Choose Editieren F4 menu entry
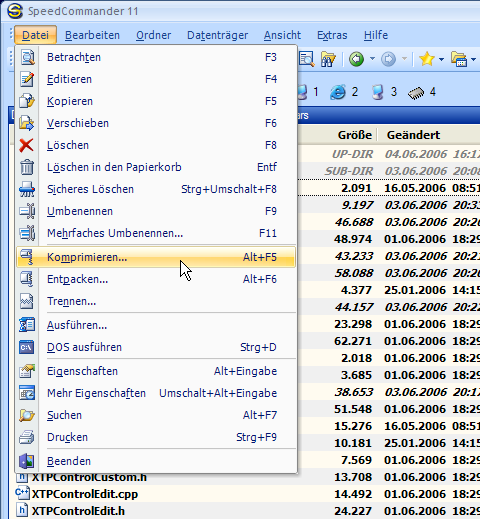This screenshot has width=480, height=519. tap(156, 79)
